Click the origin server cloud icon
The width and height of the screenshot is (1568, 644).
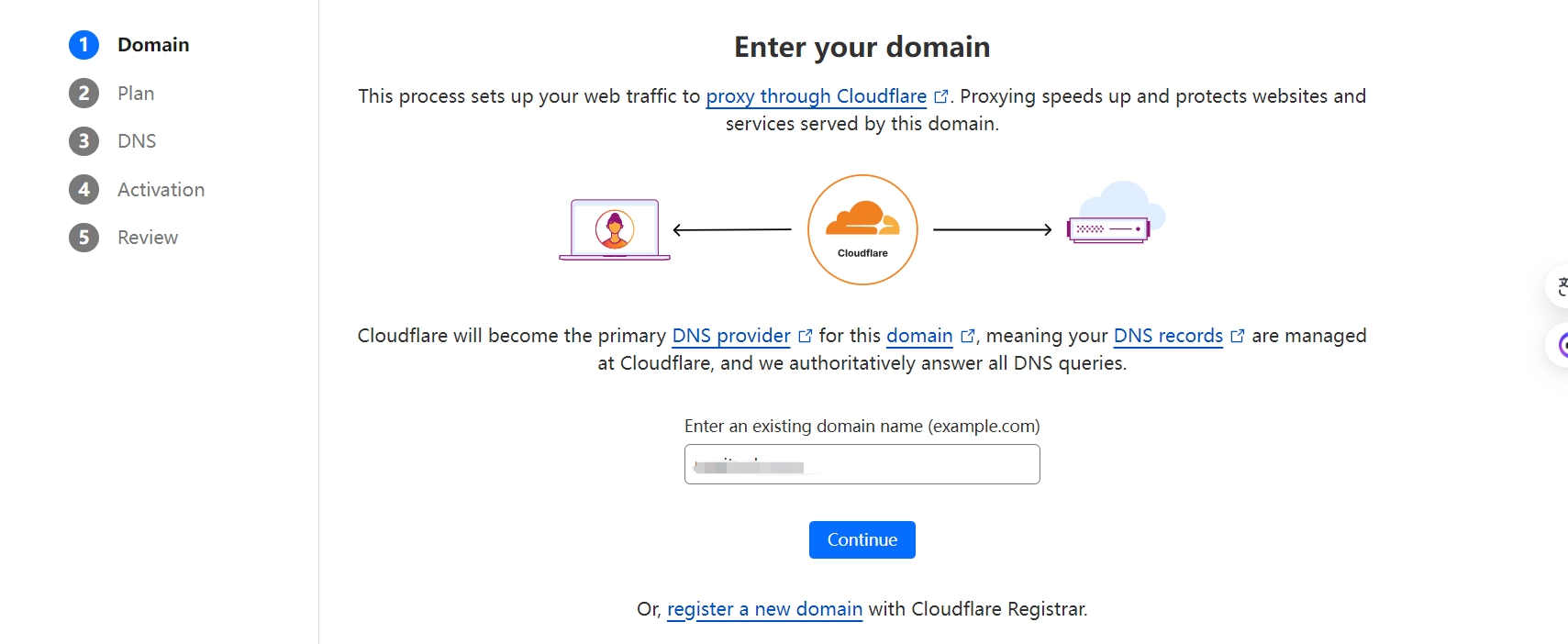pyautogui.click(x=1117, y=213)
